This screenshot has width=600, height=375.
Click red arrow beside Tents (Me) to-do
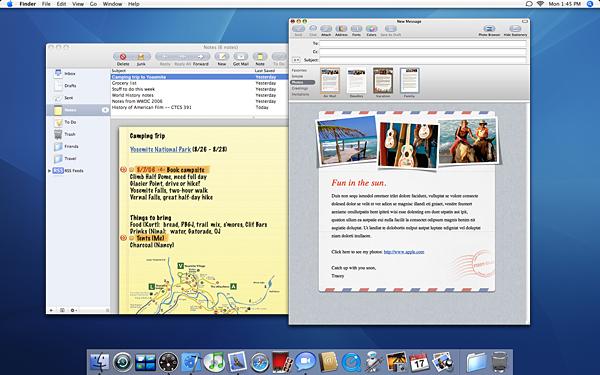pyautogui.click(x=123, y=238)
